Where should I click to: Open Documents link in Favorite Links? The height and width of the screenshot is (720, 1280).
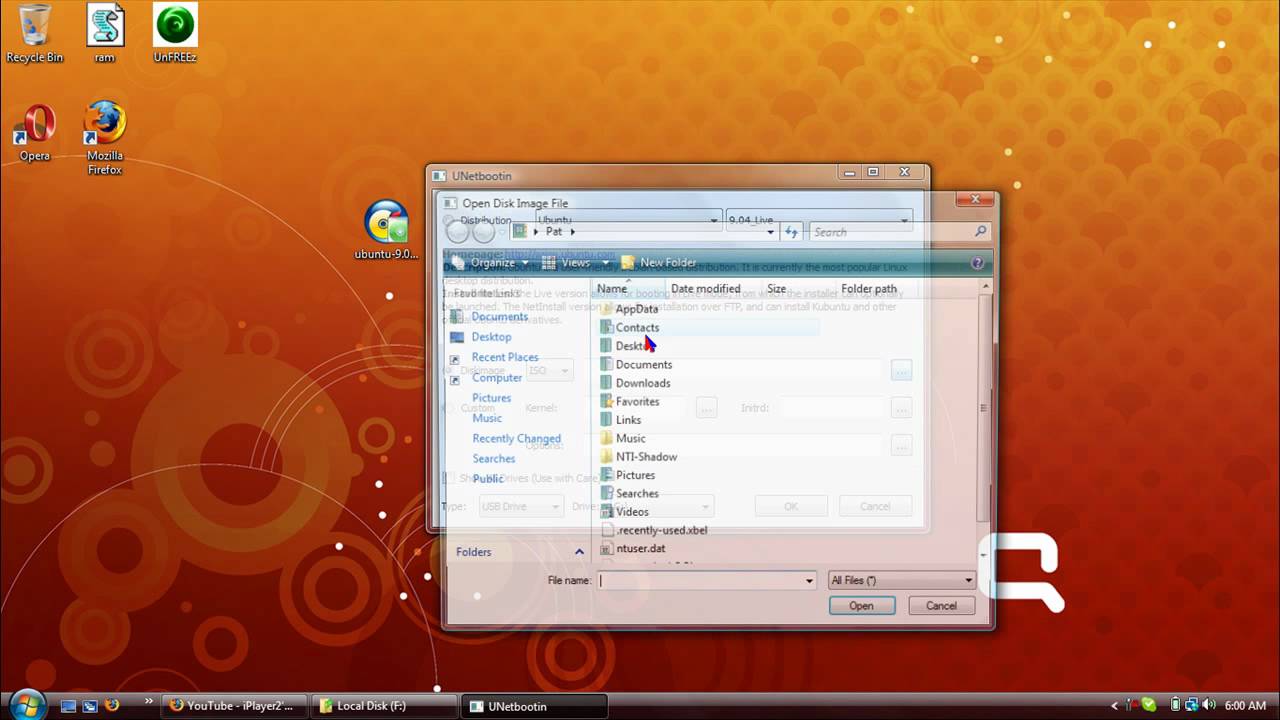[x=500, y=317]
